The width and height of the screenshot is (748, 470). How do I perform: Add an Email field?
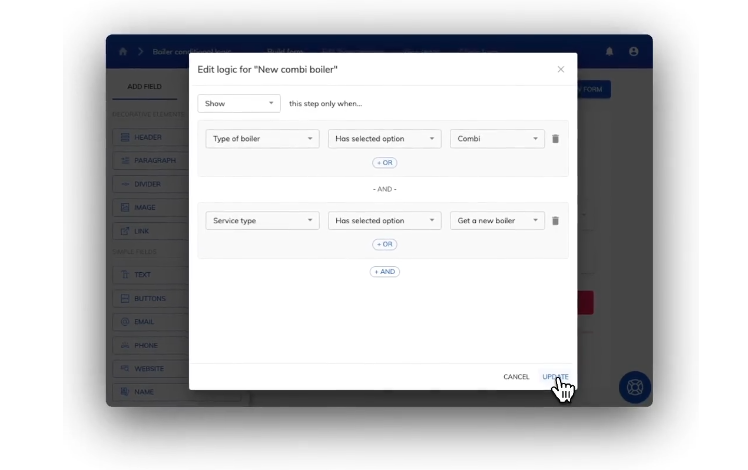(151, 322)
